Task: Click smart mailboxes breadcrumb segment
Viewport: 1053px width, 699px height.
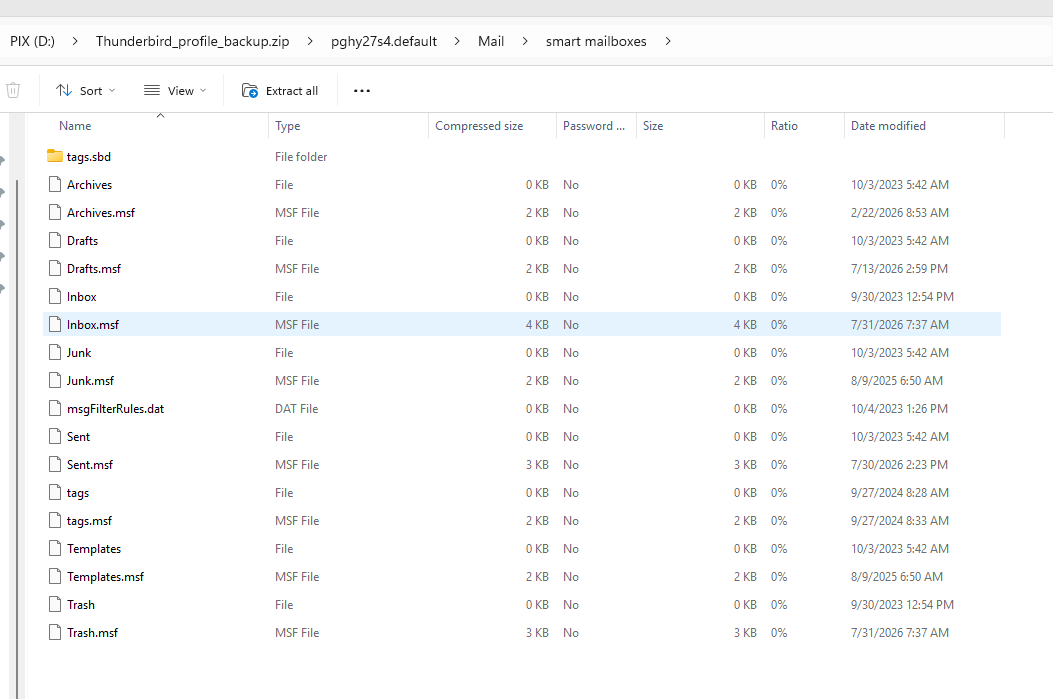Action: click(x=596, y=41)
